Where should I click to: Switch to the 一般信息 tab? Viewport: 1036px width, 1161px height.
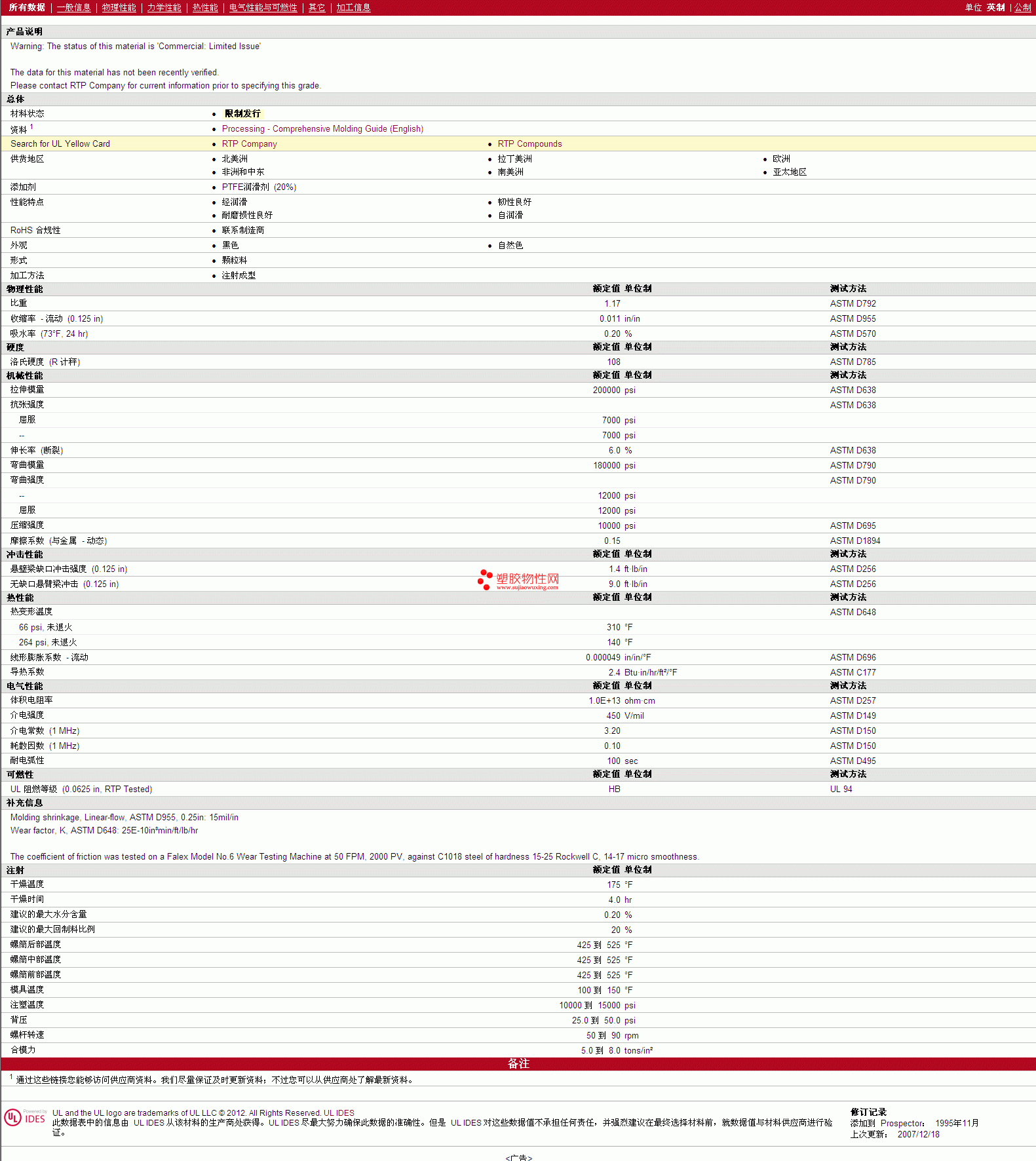(x=73, y=7)
